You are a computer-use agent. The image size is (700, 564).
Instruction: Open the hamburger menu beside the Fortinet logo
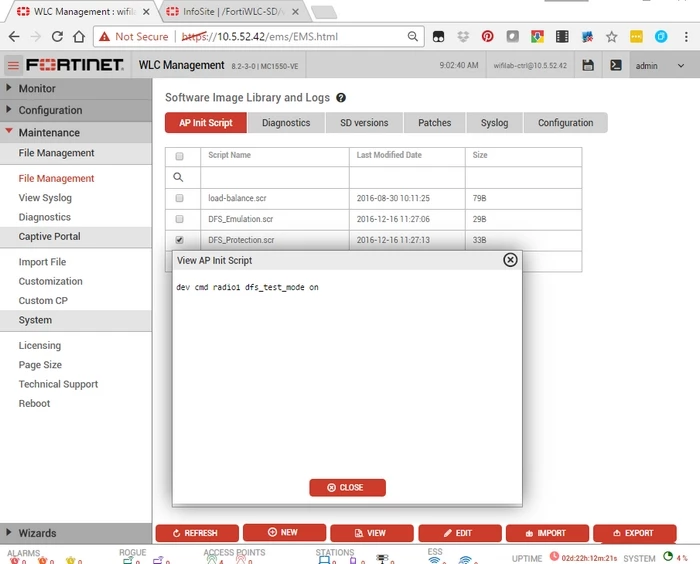tap(13, 66)
